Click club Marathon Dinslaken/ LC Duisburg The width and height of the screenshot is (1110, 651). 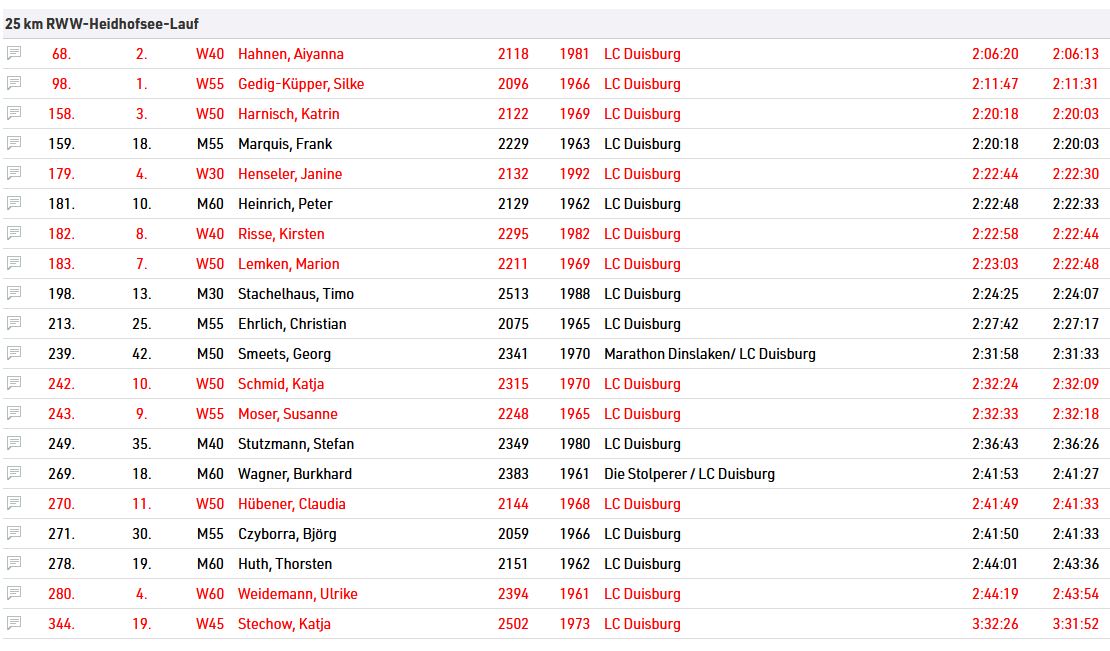(x=709, y=354)
